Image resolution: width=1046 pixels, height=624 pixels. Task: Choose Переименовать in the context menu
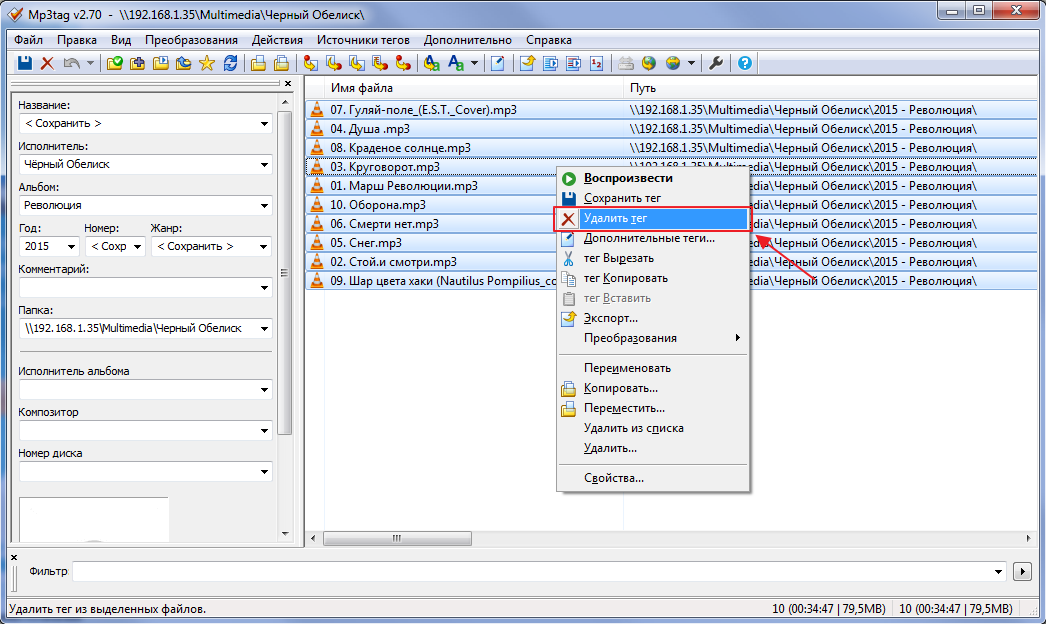pos(653,368)
